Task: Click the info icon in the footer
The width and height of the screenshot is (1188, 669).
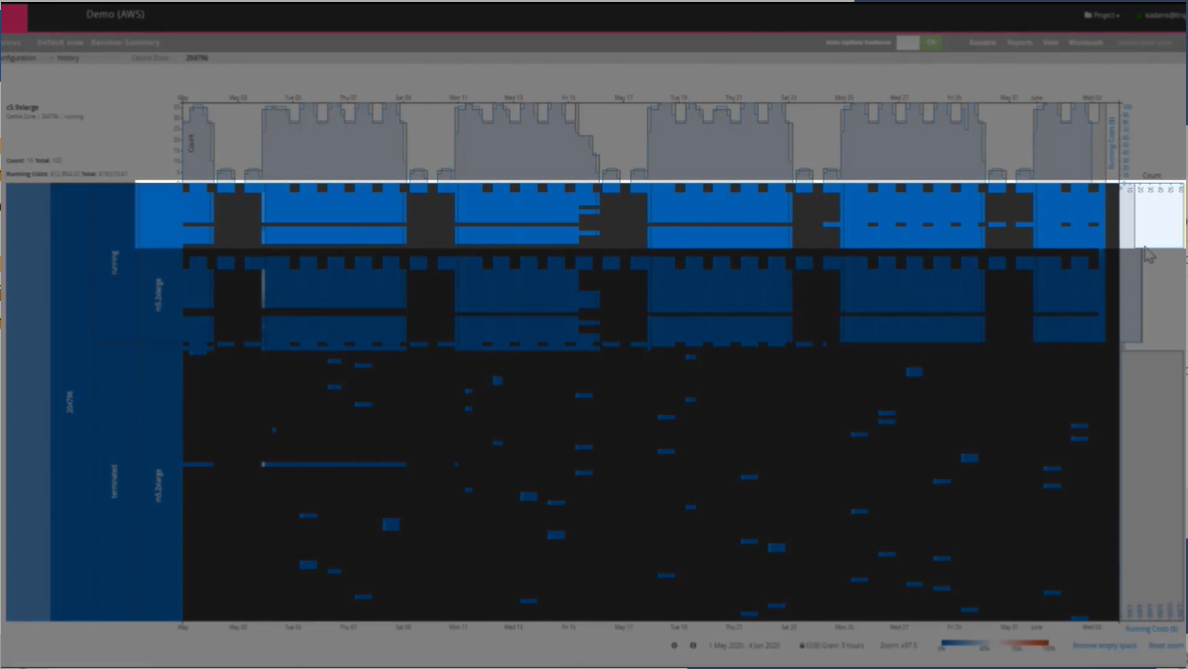Action: [x=692, y=646]
